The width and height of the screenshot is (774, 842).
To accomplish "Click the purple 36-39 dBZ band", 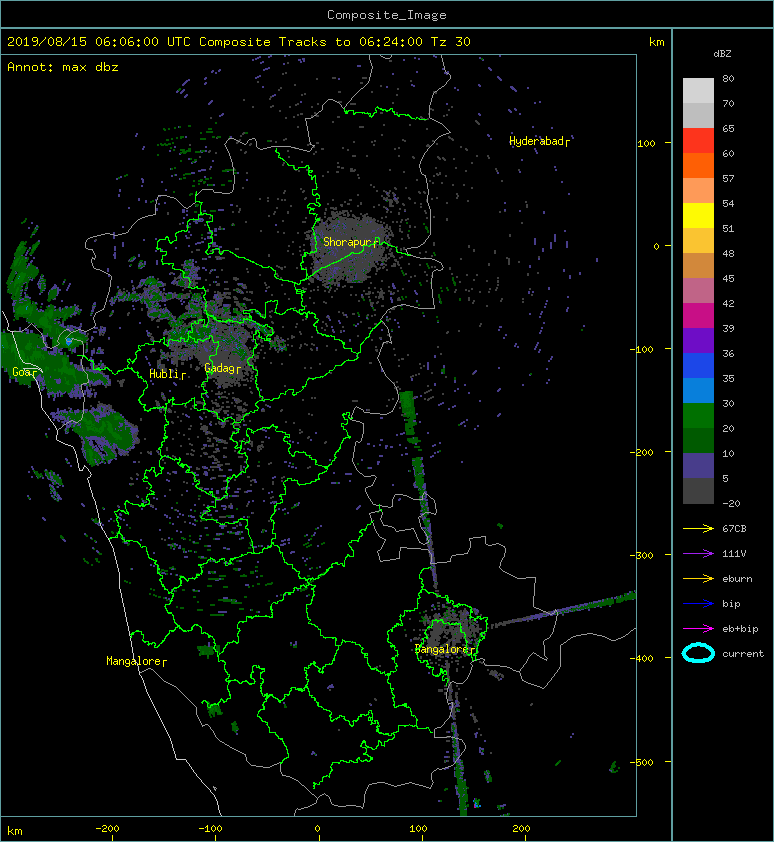I will (698, 341).
